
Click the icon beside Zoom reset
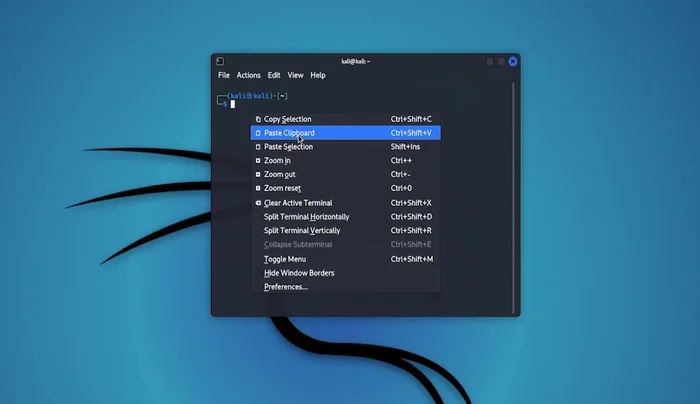[258, 188]
